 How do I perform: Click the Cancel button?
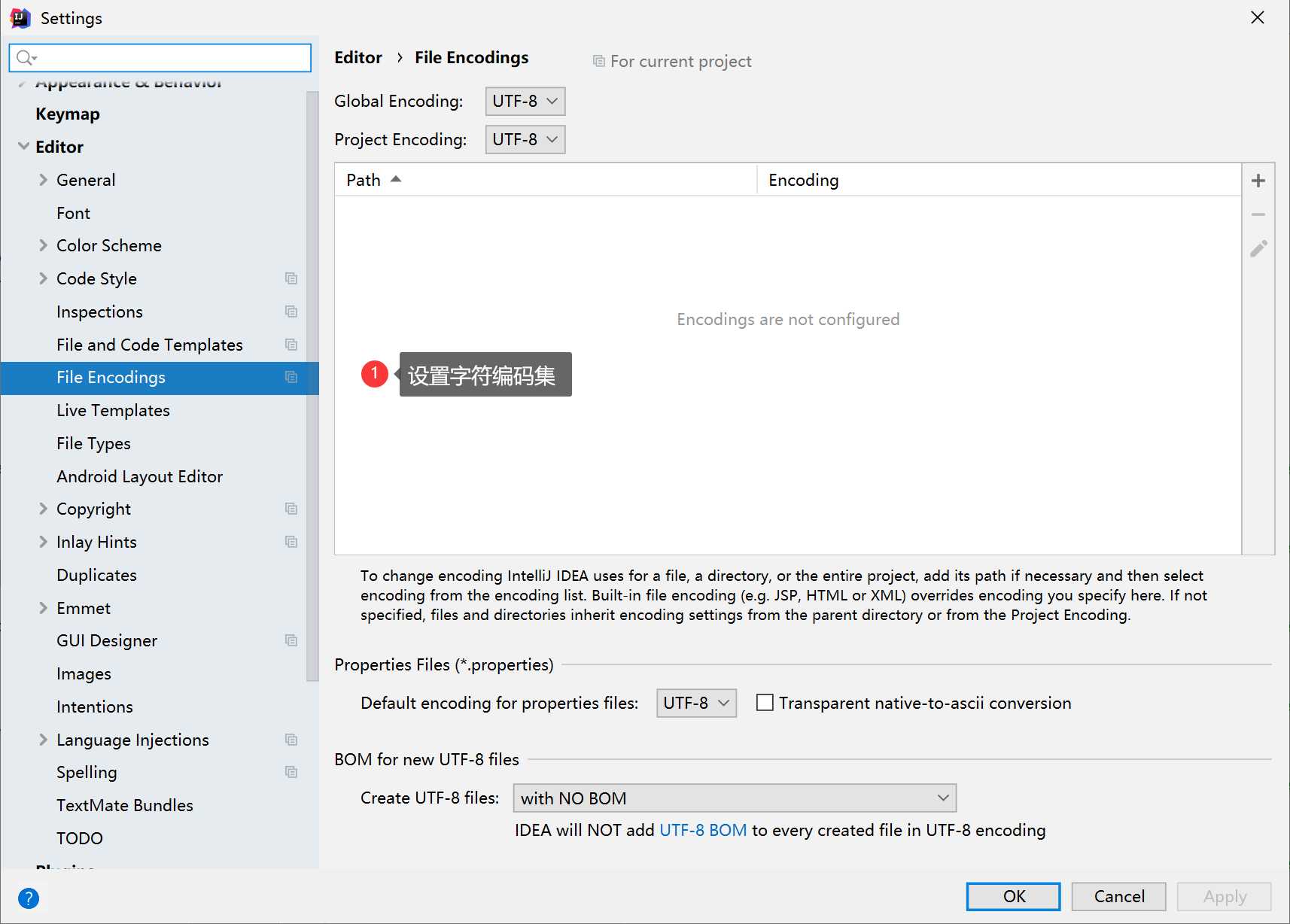point(1118,896)
